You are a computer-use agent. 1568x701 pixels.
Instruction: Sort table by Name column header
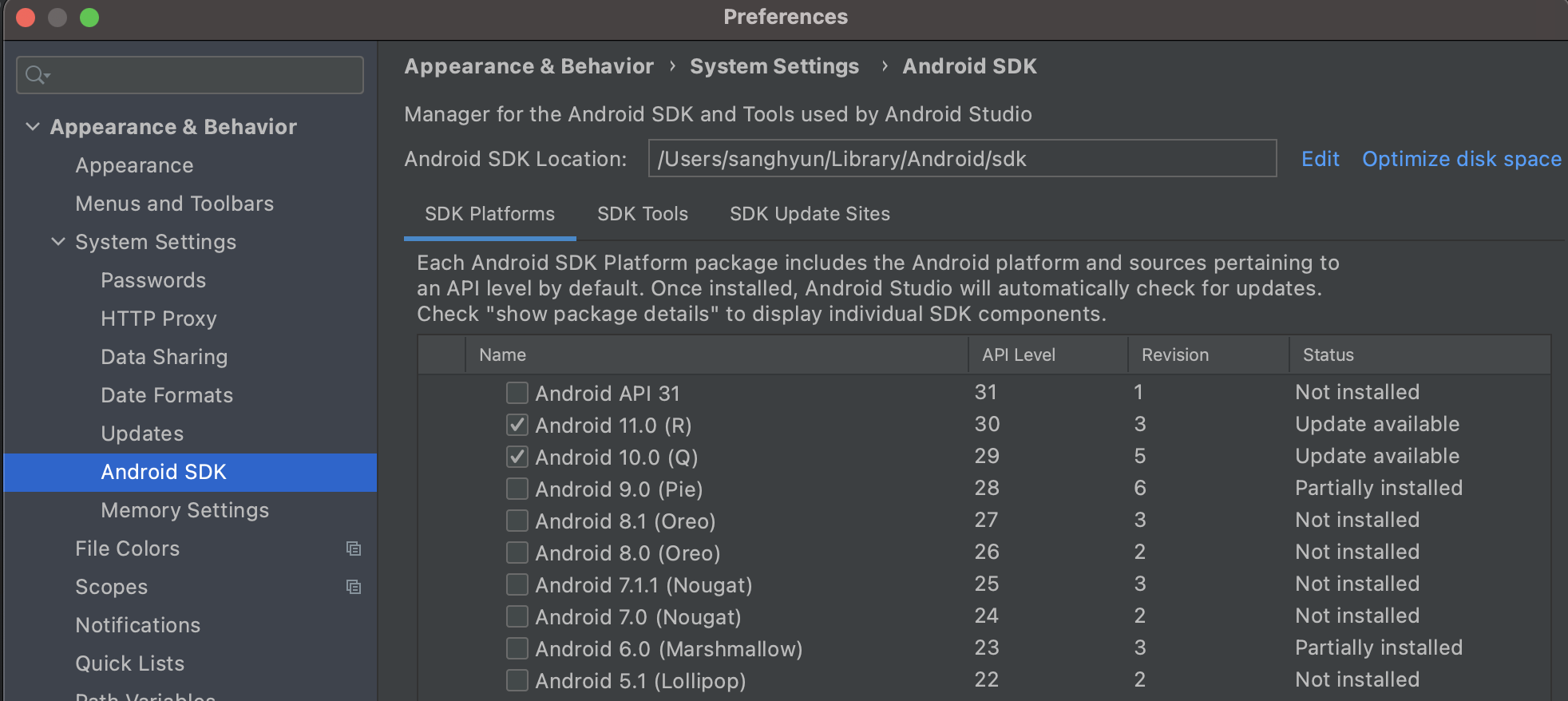pos(716,355)
